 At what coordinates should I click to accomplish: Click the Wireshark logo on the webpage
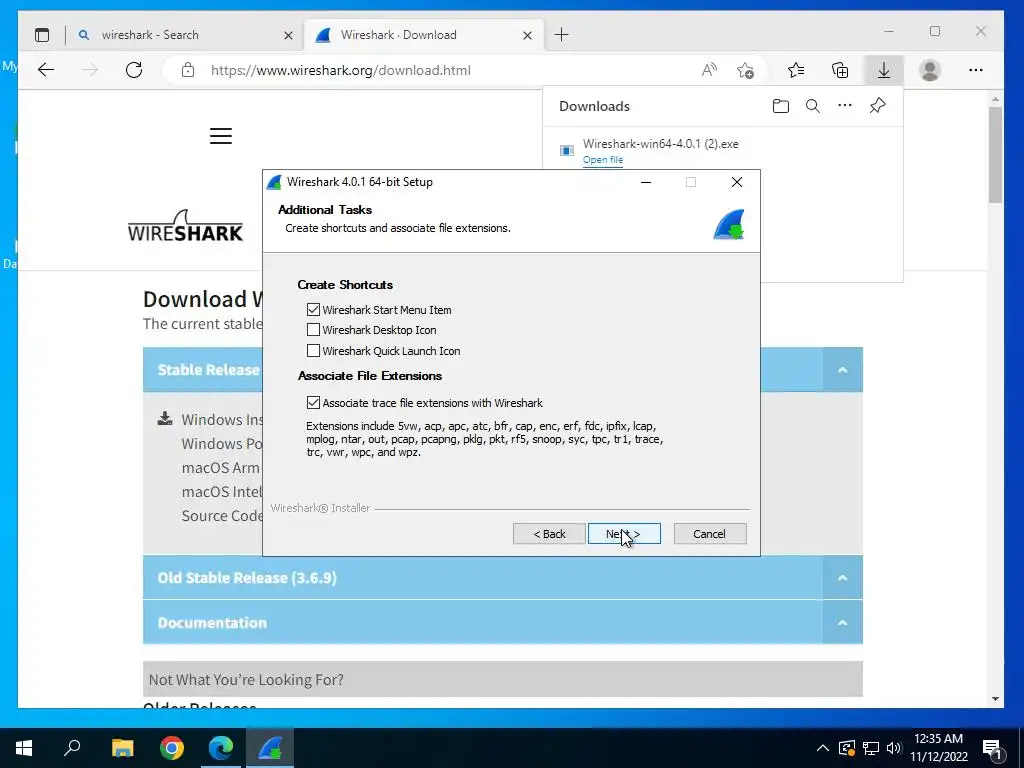185,226
